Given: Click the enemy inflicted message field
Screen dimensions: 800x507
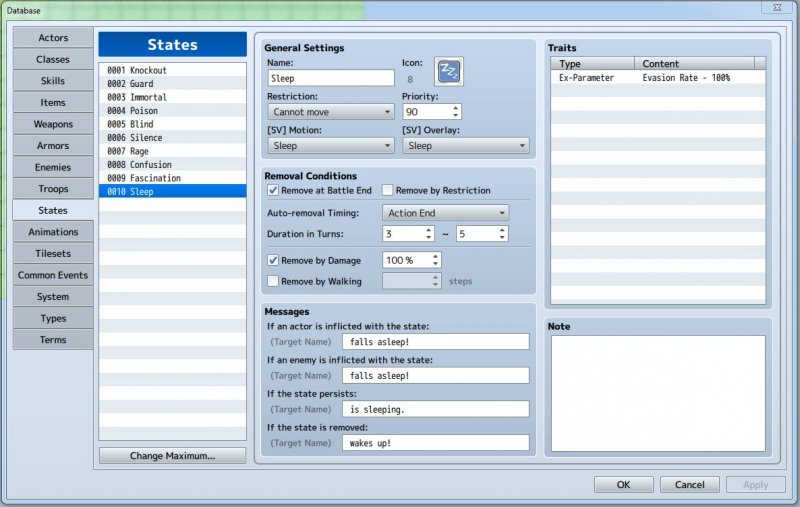Looking at the screenshot, I should (436, 375).
